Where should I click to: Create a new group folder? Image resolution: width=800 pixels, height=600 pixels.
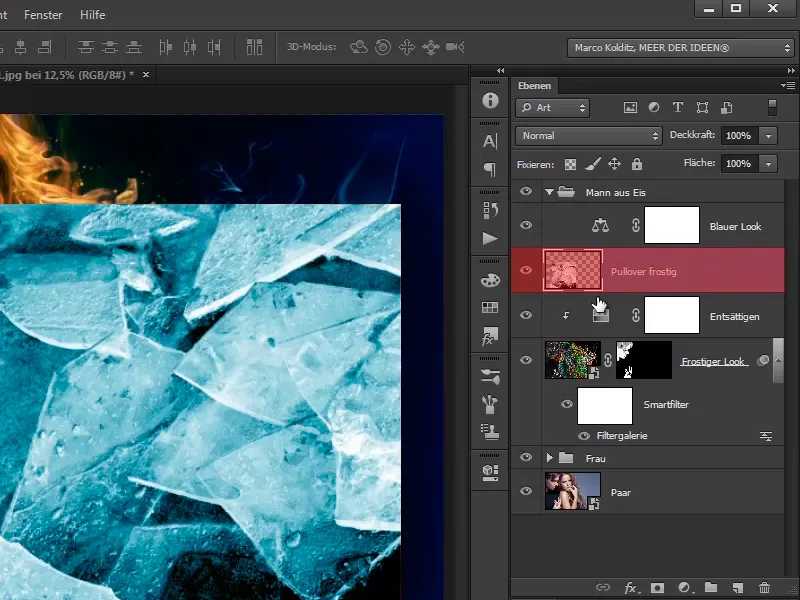711,588
